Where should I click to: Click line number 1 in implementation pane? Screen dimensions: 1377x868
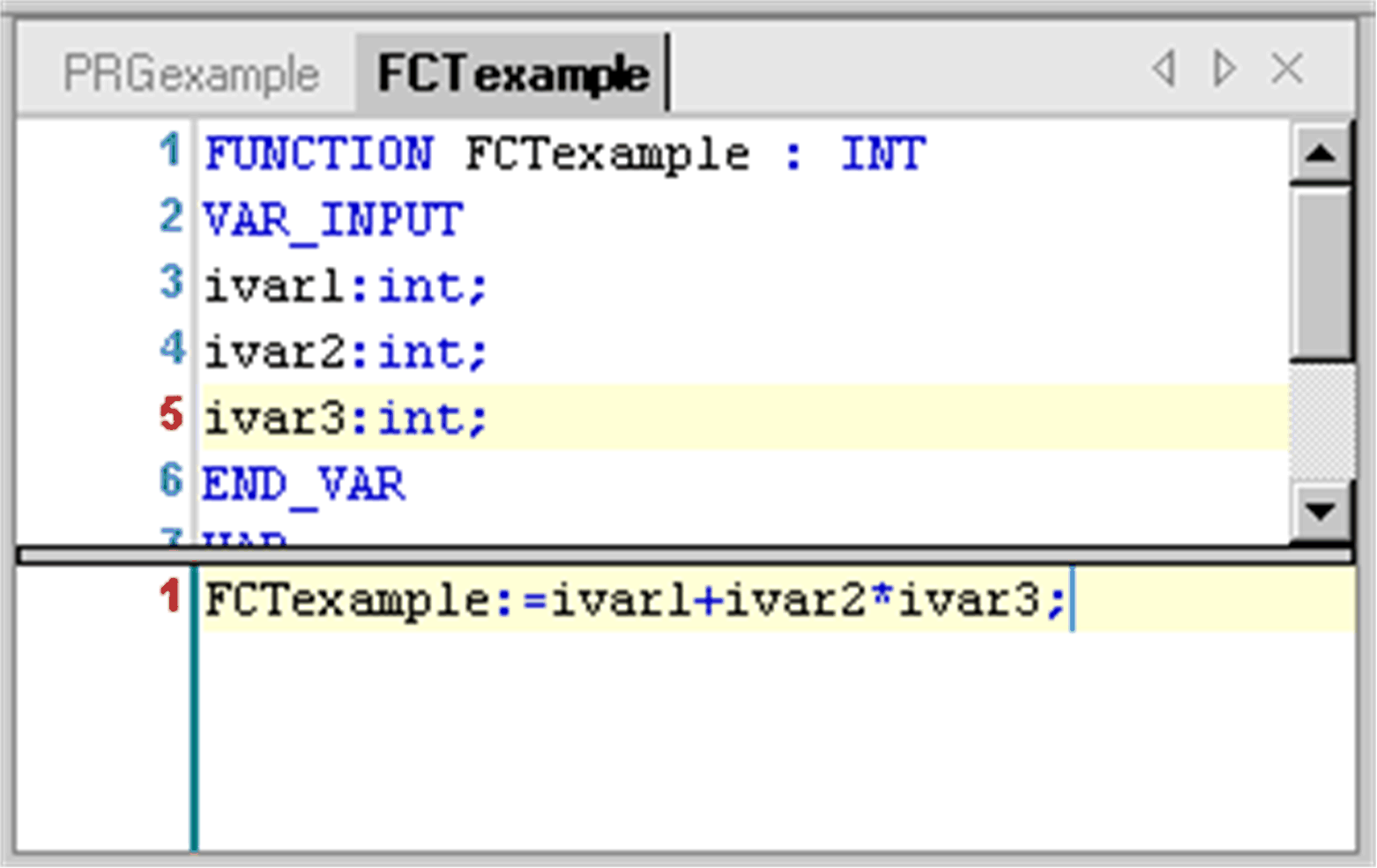(x=170, y=597)
